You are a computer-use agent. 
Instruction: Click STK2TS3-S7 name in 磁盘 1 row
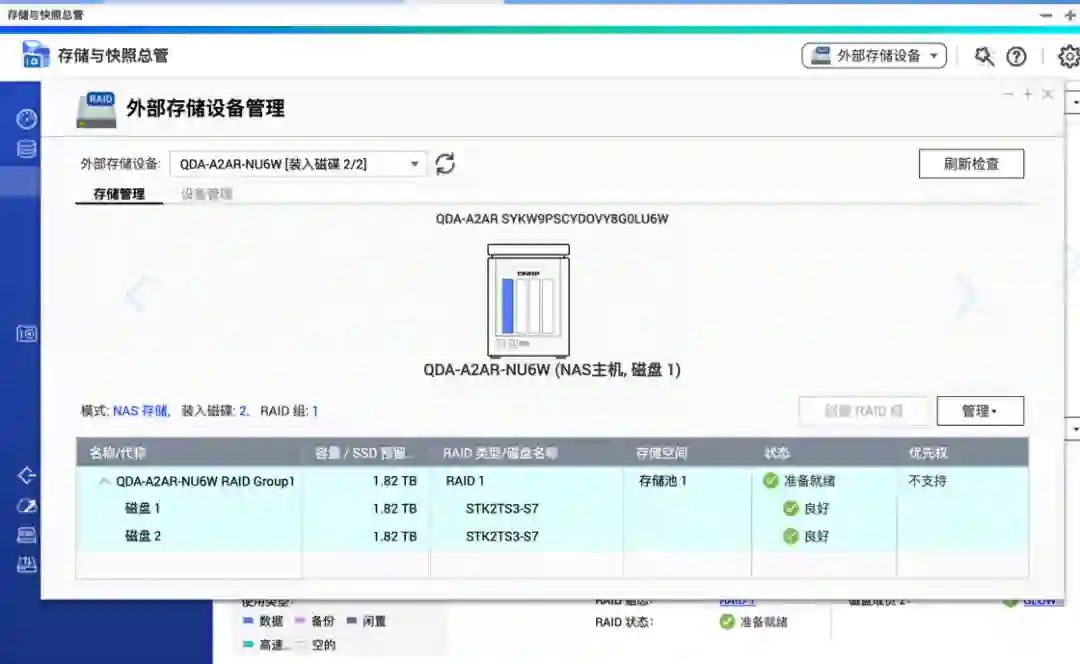[502, 508]
